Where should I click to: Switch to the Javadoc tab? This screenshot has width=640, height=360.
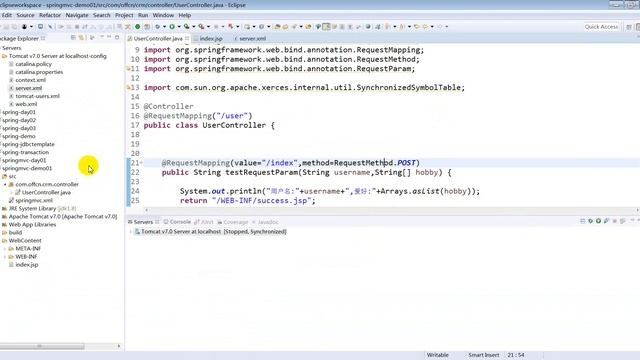[265, 222]
